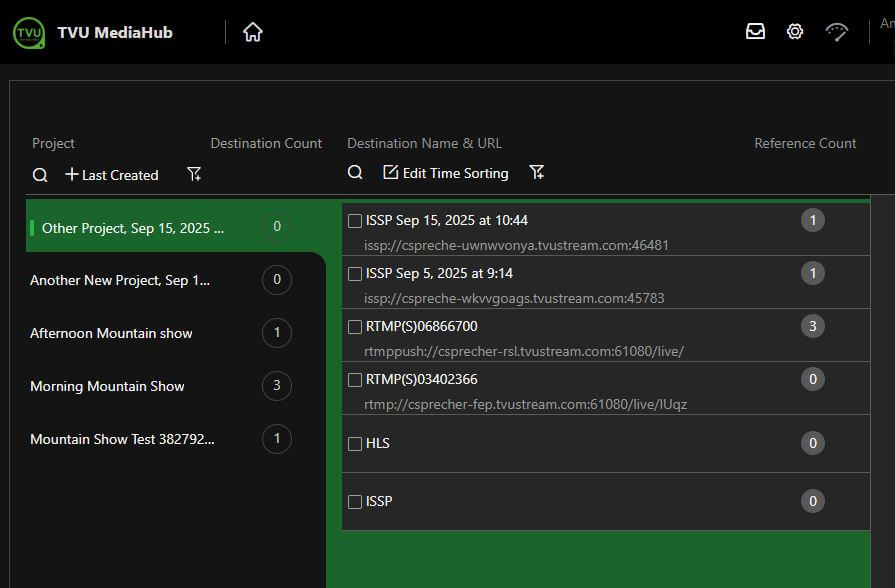This screenshot has width=895, height=588.
Task: Search projects with the magnifier icon
Action: click(x=40, y=175)
